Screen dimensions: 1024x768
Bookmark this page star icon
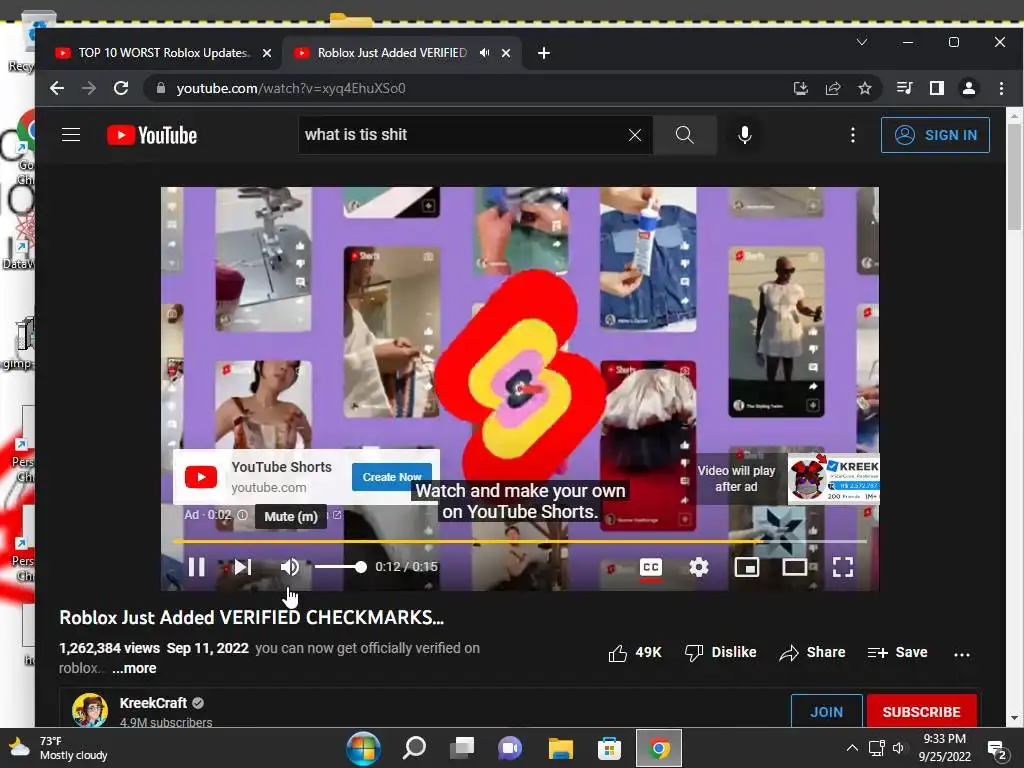[x=865, y=88]
